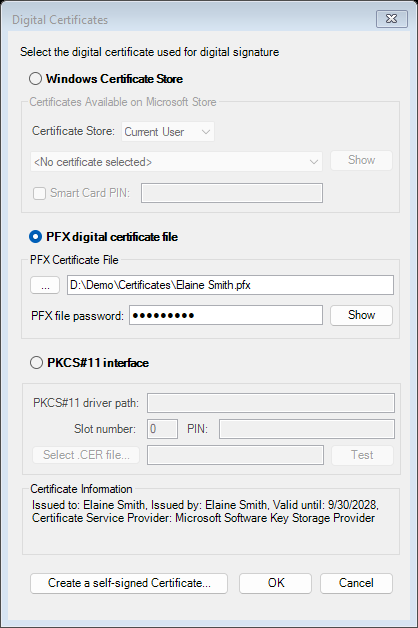
Task: Confirm with the OK button
Action: click(275, 583)
